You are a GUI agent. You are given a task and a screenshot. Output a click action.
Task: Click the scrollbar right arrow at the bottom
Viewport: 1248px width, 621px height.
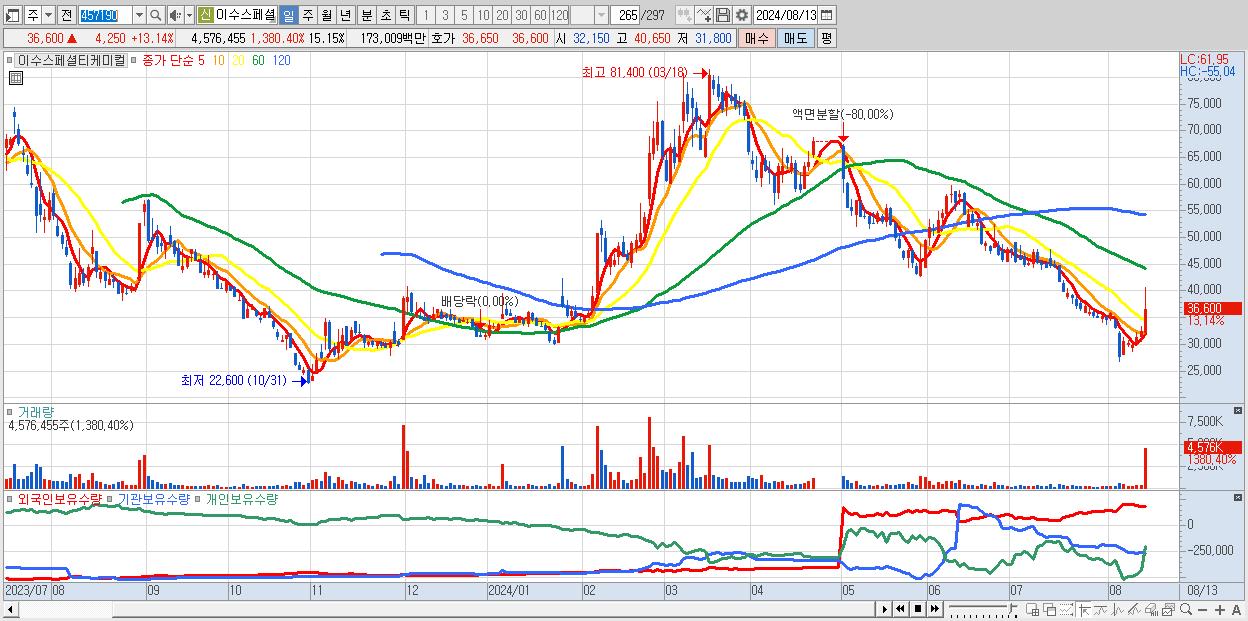click(x=882, y=609)
